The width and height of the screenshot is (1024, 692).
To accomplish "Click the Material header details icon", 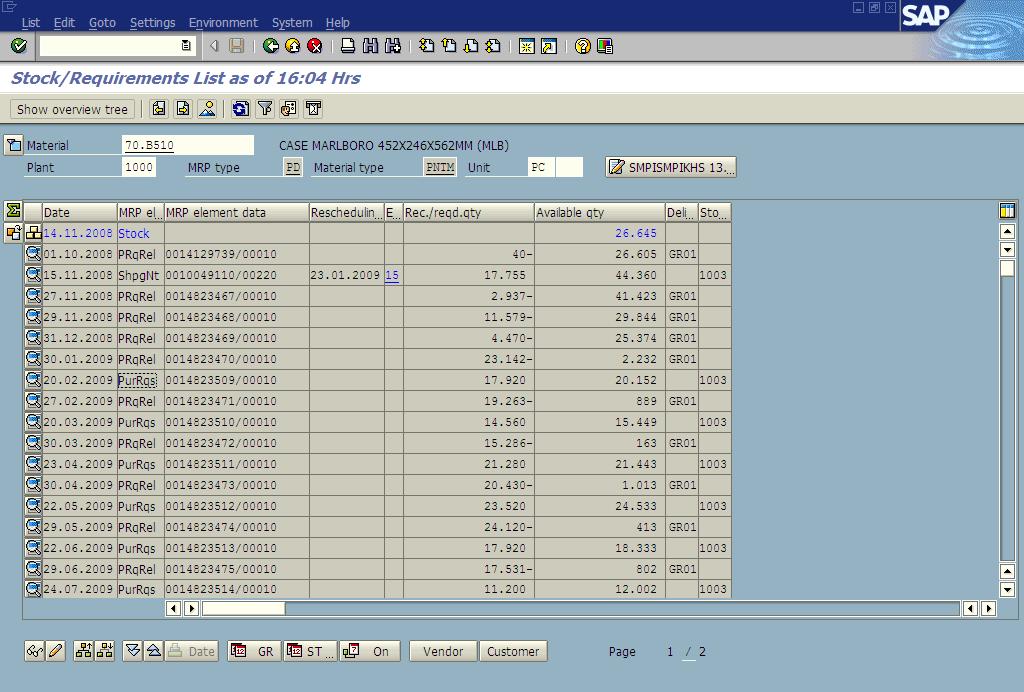I will [x=13, y=145].
